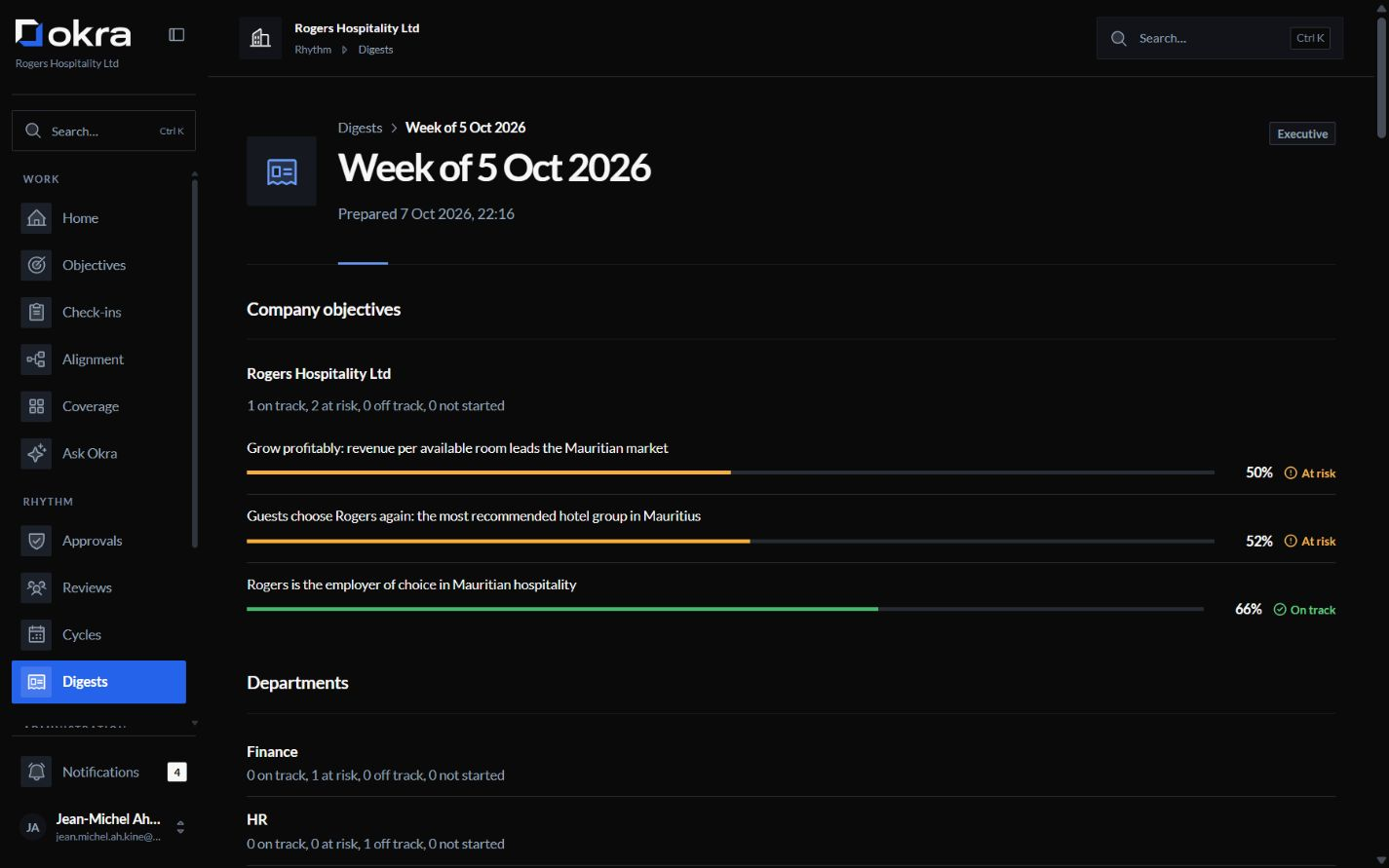Click the company building icon in header

260,38
